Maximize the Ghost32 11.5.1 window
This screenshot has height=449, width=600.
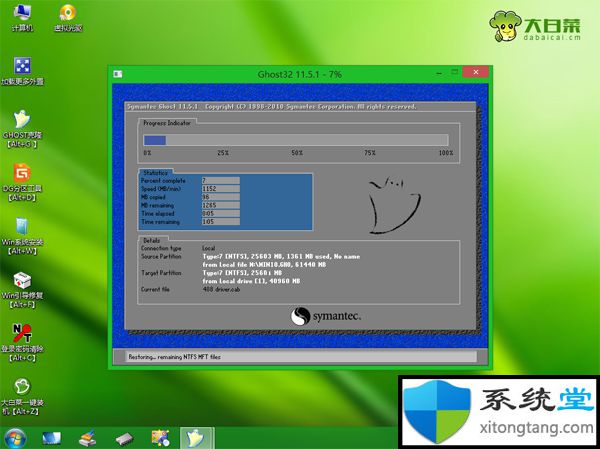455,72
